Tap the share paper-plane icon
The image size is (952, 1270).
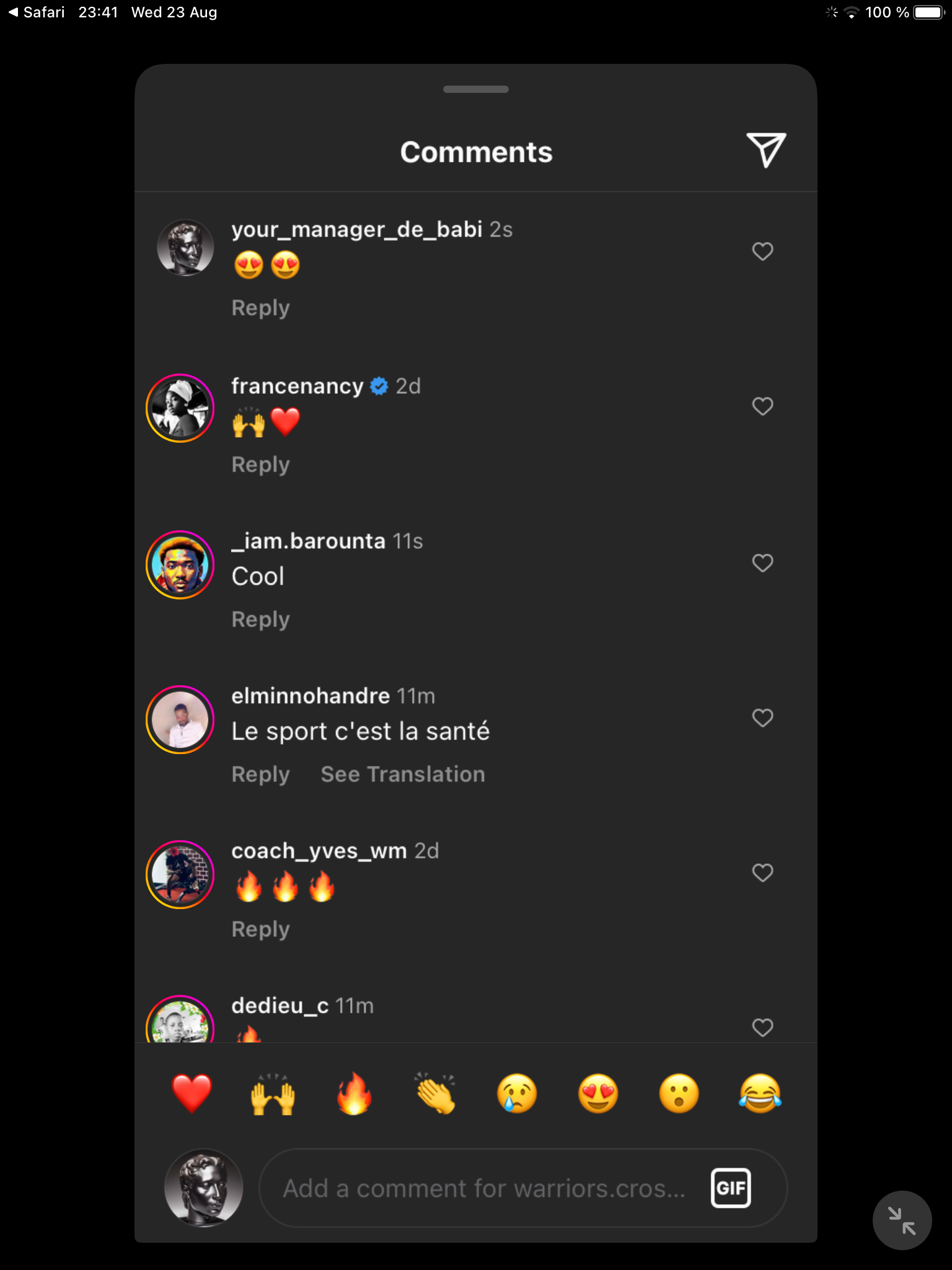(766, 149)
